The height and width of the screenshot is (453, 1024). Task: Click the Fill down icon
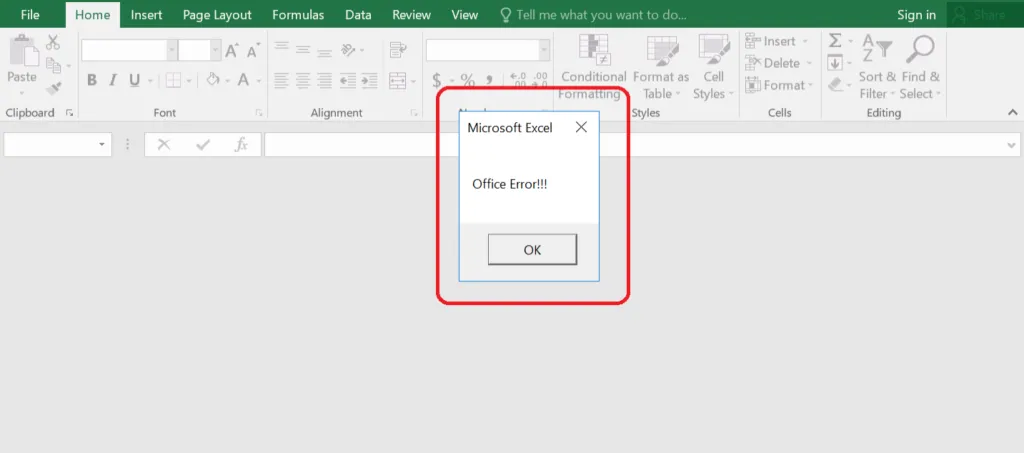click(835, 63)
